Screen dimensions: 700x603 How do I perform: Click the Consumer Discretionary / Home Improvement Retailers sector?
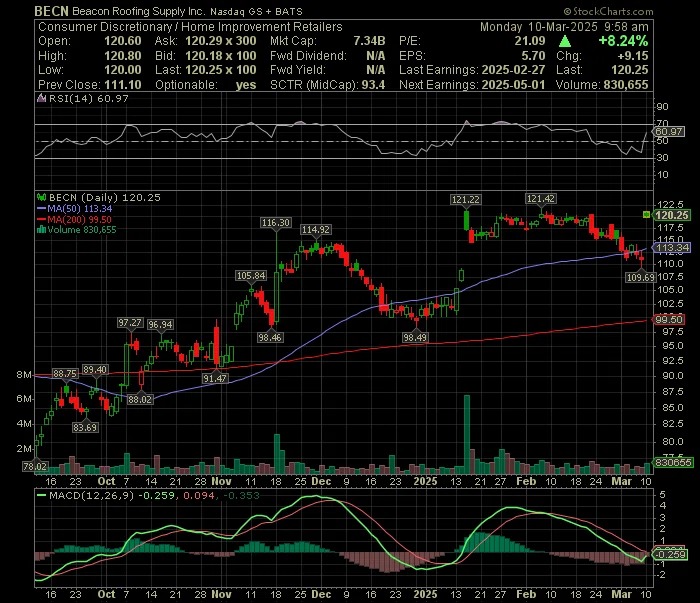[x=190, y=27]
